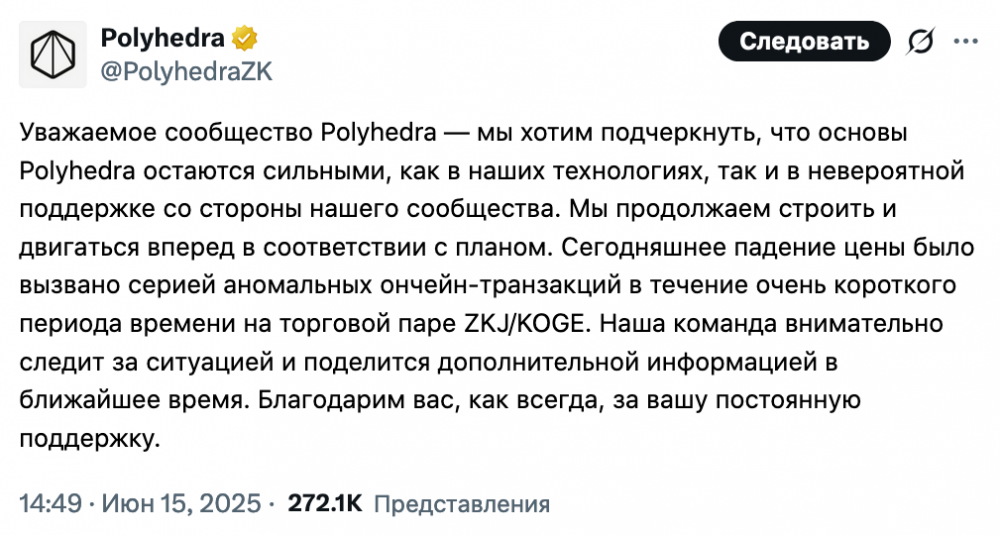The width and height of the screenshot is (1000, 536).
Task: Open the three-dot more options menu
Action: click(x=966, y=41)
